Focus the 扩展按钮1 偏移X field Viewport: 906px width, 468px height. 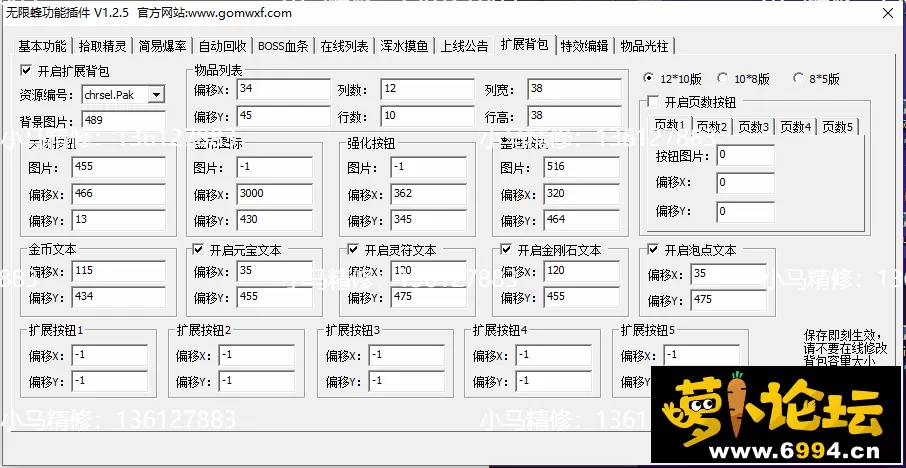click(110, 355)
